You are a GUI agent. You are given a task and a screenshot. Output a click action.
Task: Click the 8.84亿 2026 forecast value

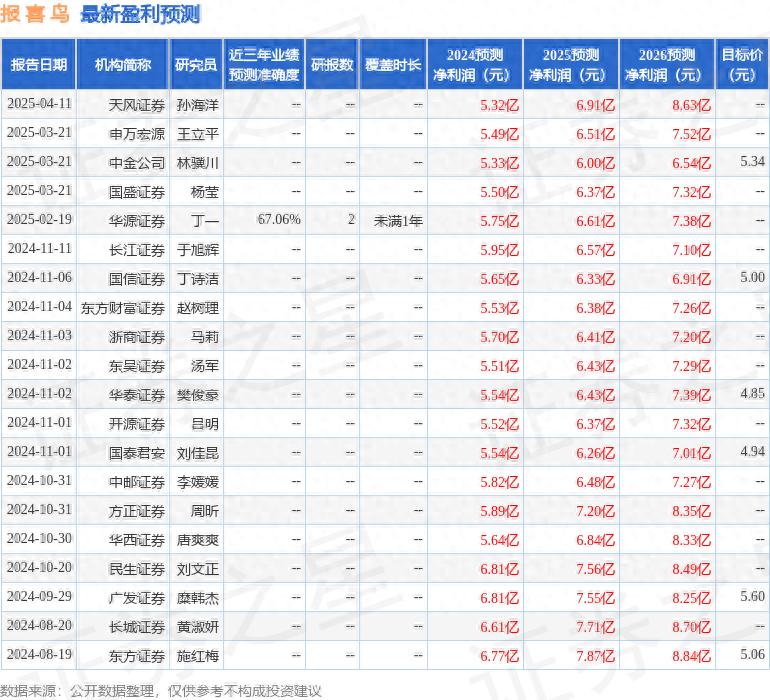tap(691, 655)
